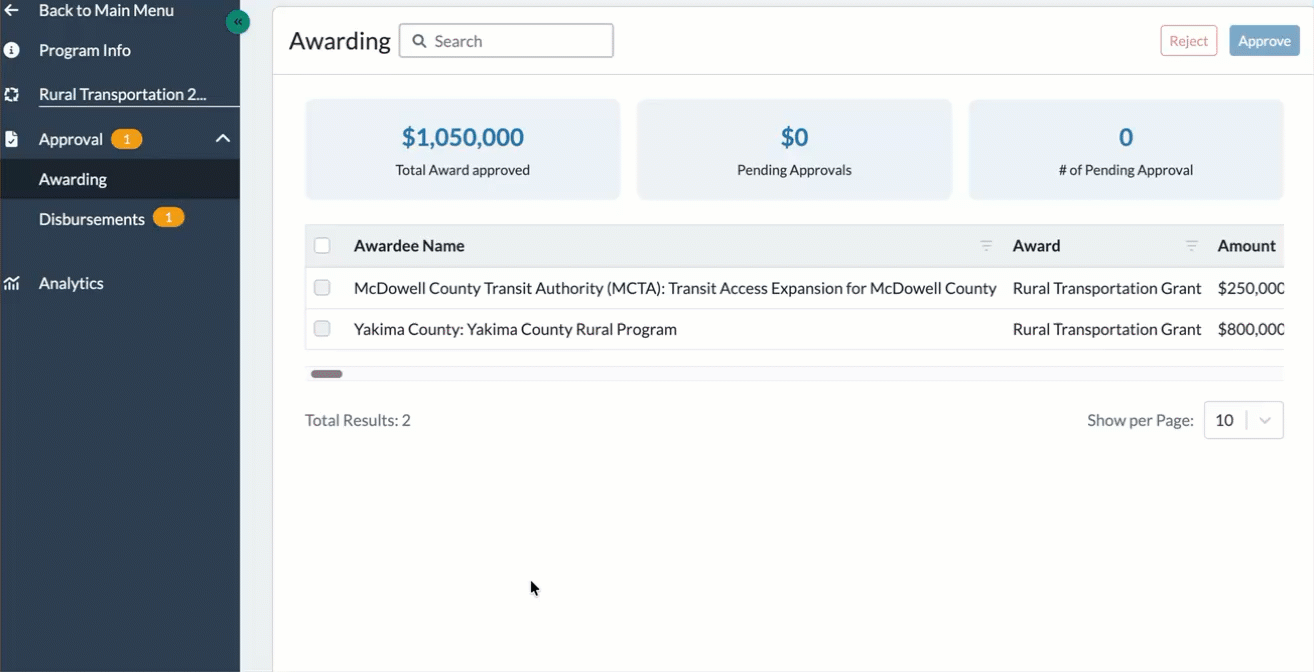This screenshot has width=1314, height=672.
Task: Click the Approval document icon
Action: 12,139
